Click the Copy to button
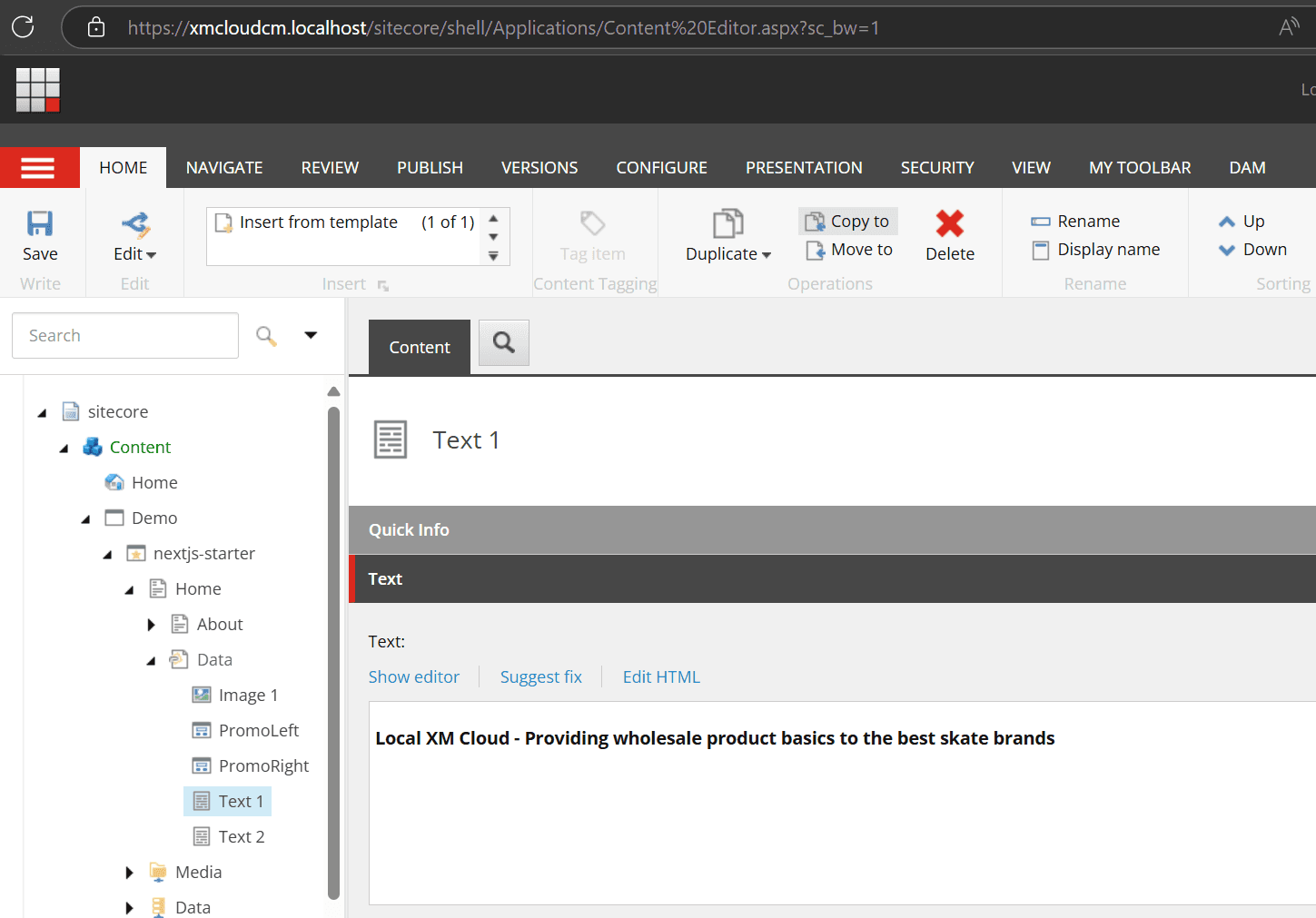 pyautogui.click(x=848, y=222)
